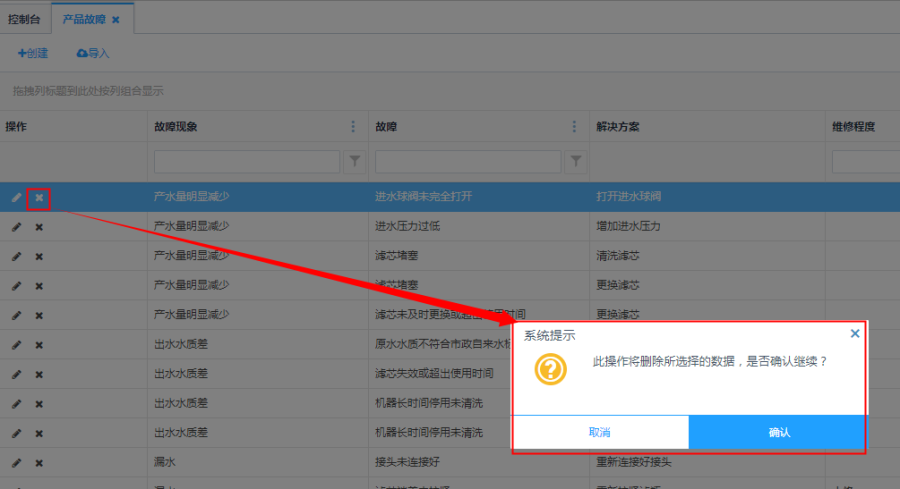
Task: Click edit pencil for 接头未连接好 row
Action: tap(16, 463)
